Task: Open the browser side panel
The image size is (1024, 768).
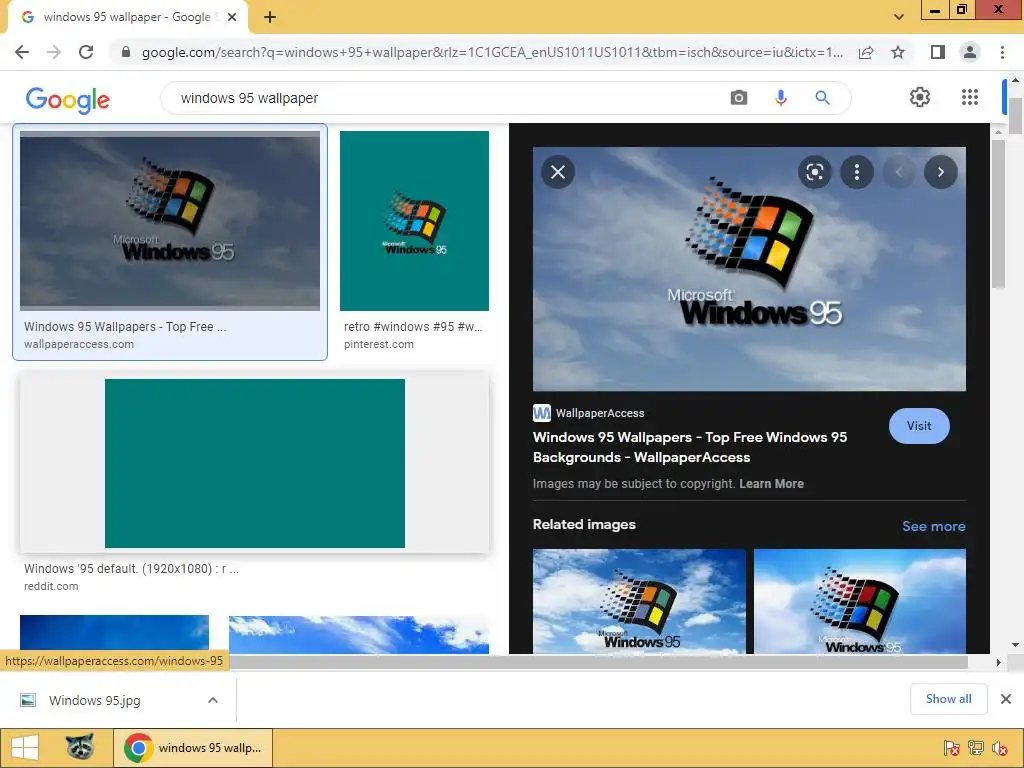Action: click(x=938, y=52)
